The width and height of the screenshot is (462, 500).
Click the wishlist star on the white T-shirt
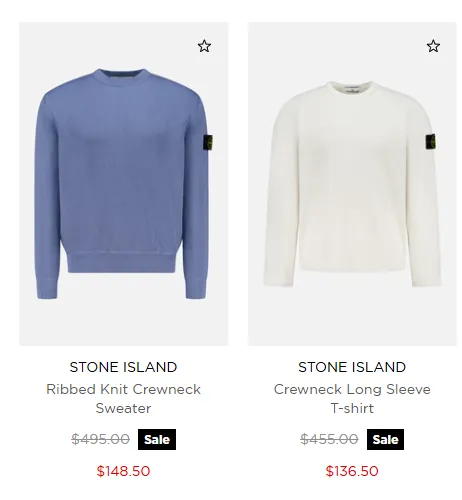(x=433, y=46)
